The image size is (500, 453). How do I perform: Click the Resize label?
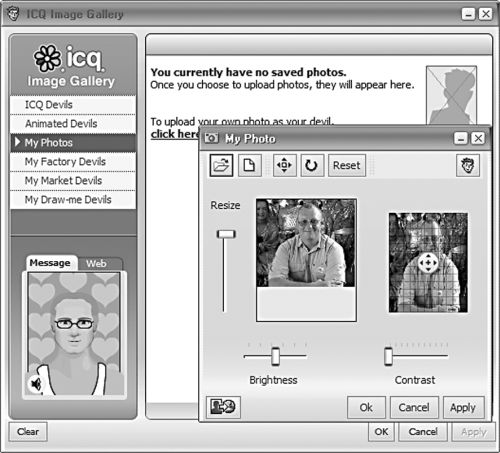tap(225, 205)
